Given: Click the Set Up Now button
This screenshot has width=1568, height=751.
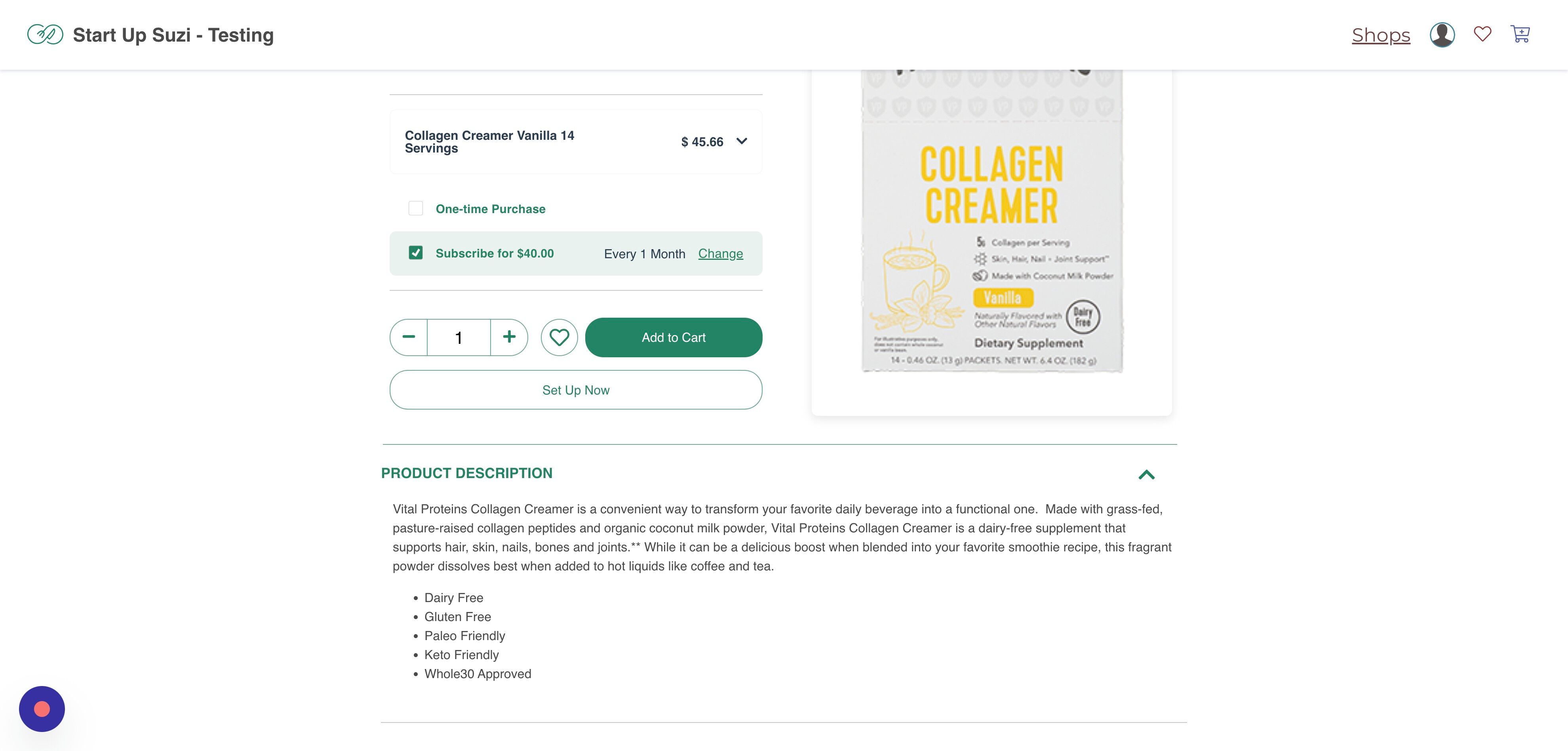Looking at the screenshot, I should coord(576,390).
